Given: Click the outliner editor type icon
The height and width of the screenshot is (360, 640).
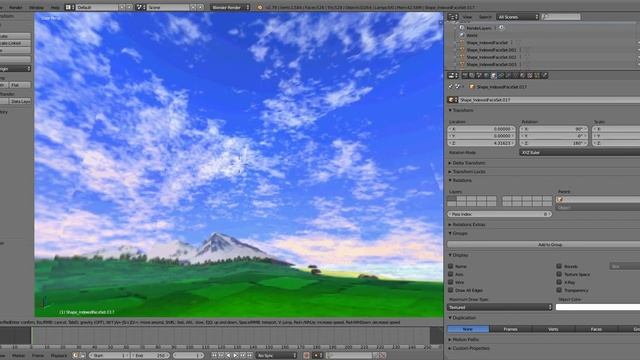Looking at the screenshot, I should click(x=453, y=17).
